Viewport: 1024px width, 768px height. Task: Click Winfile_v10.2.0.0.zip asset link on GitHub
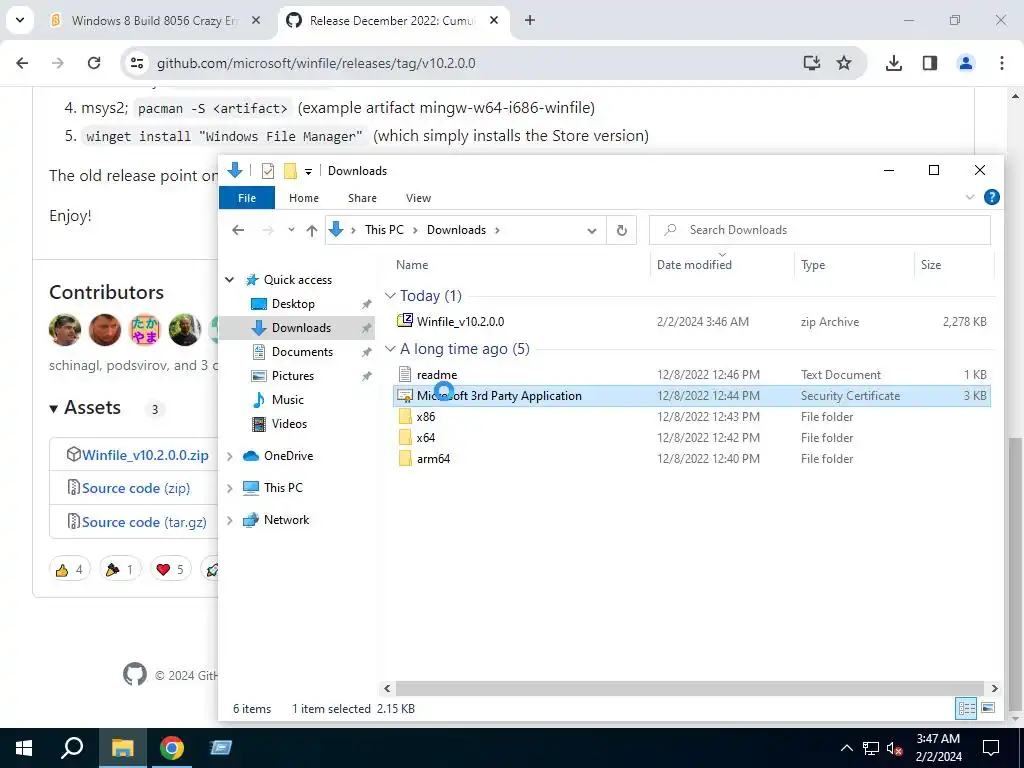pyautogui.click(x=145, y=455)
